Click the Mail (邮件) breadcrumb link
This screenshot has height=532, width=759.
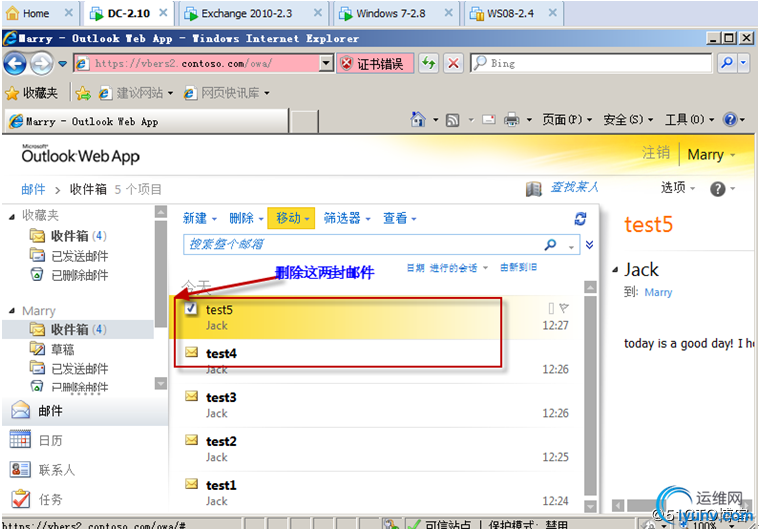pyautogui.click(x=33, y=189)
